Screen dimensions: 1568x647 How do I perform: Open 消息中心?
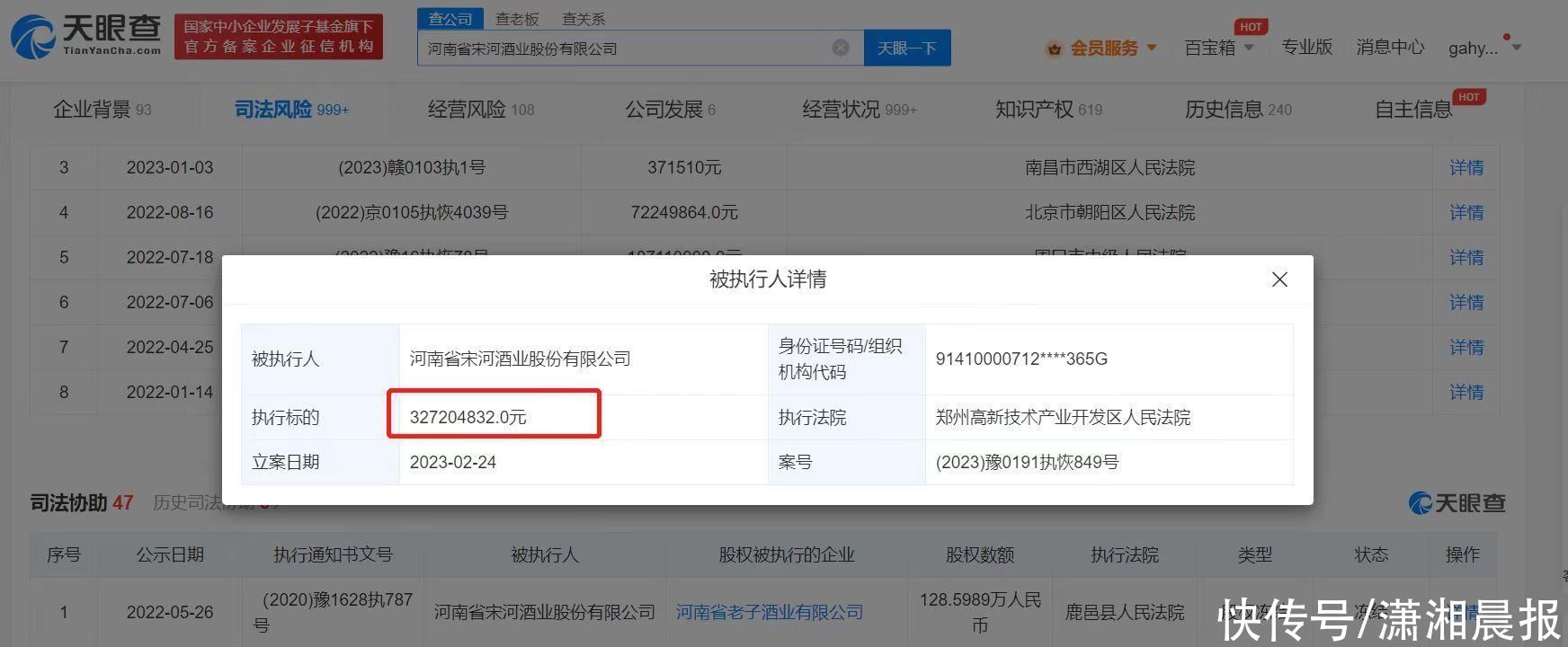1390,47
